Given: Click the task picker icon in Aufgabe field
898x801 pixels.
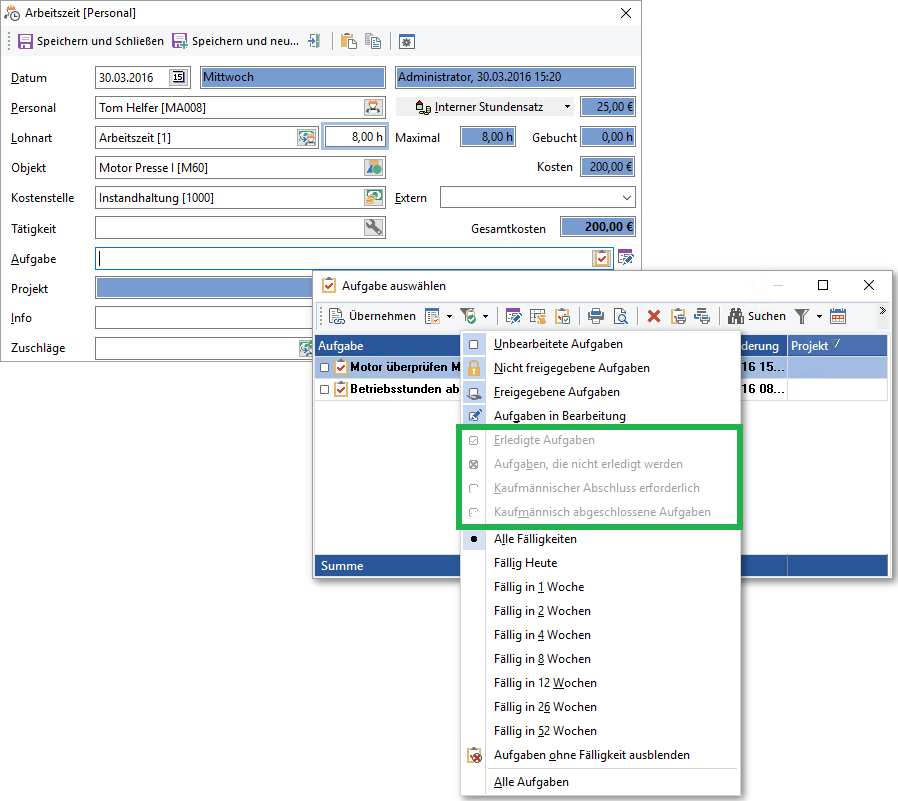Looking at the screenshot, I should tap(601, 258).
